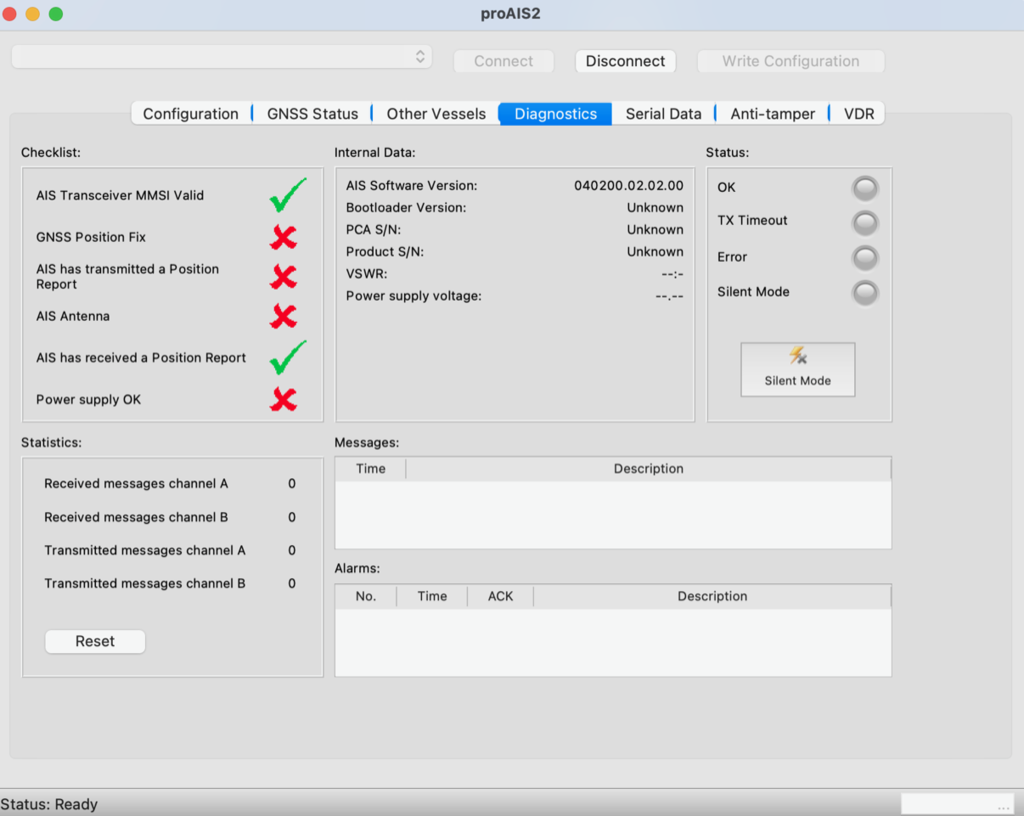Viewport: 1024px width, 816px height.
Task: Click the Power supply OK checklist label
Action: click(x=88, y=400)
